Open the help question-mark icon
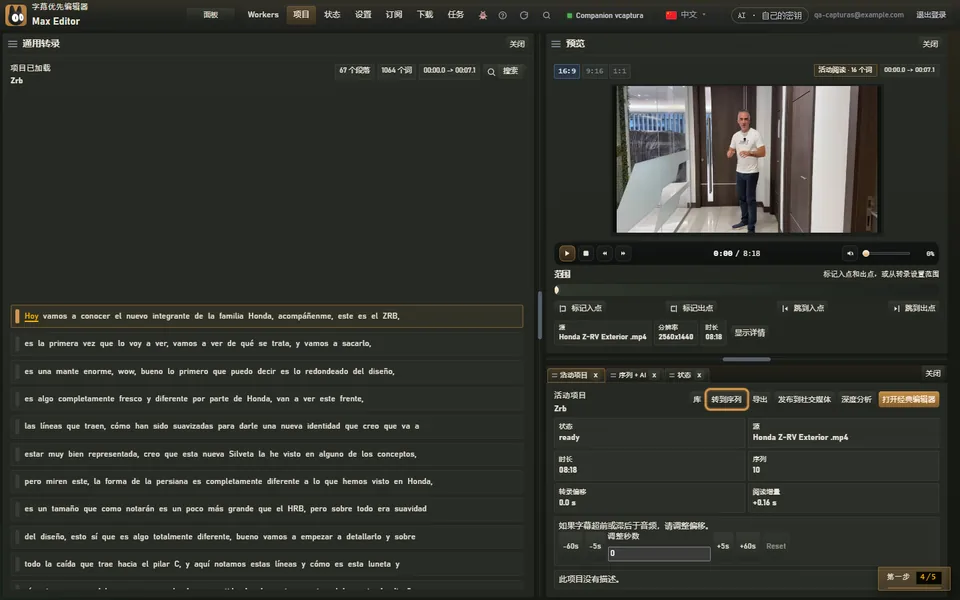The height and width of the screenshot is (600, 960). (x=503, y=15)
